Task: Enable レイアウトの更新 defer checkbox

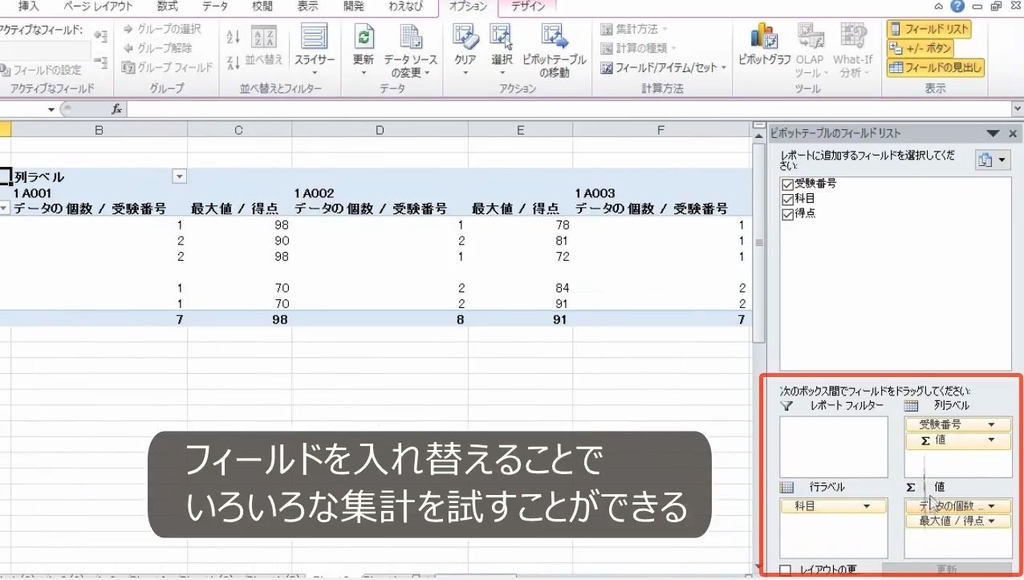Action: pyautogui.click(x=786, y=570)
